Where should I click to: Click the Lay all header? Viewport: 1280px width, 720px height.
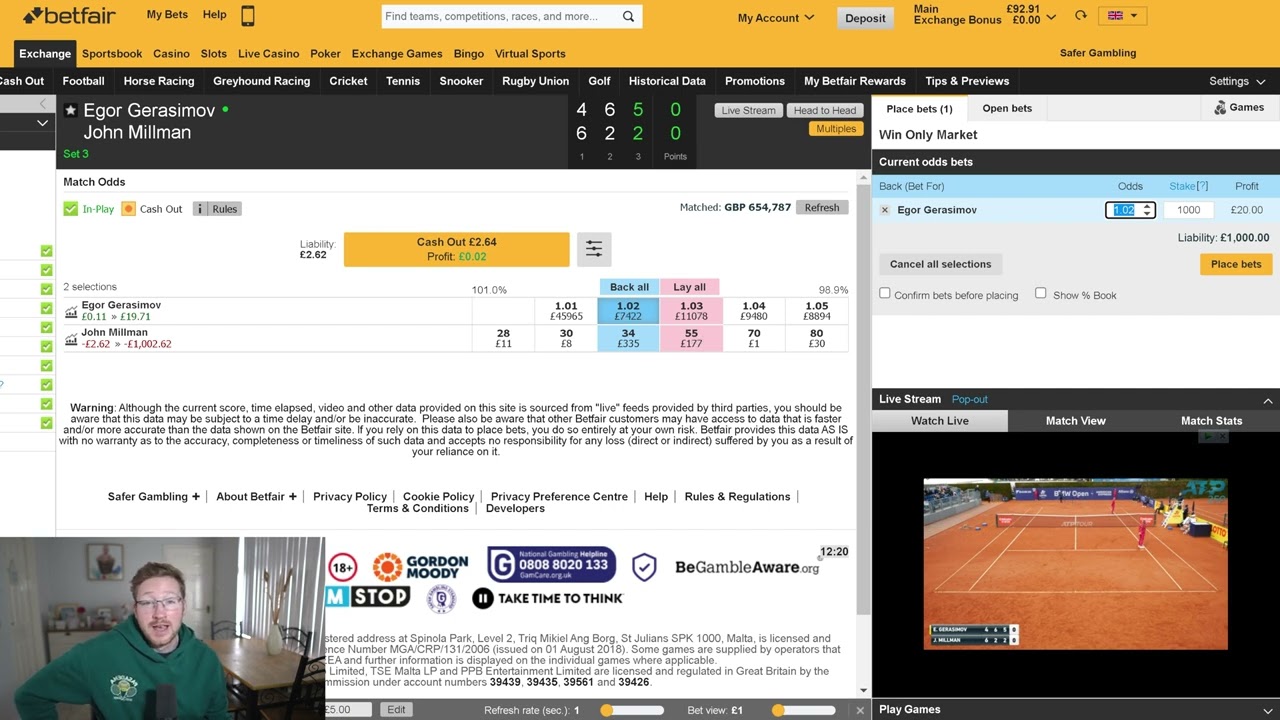coord(689,287)
